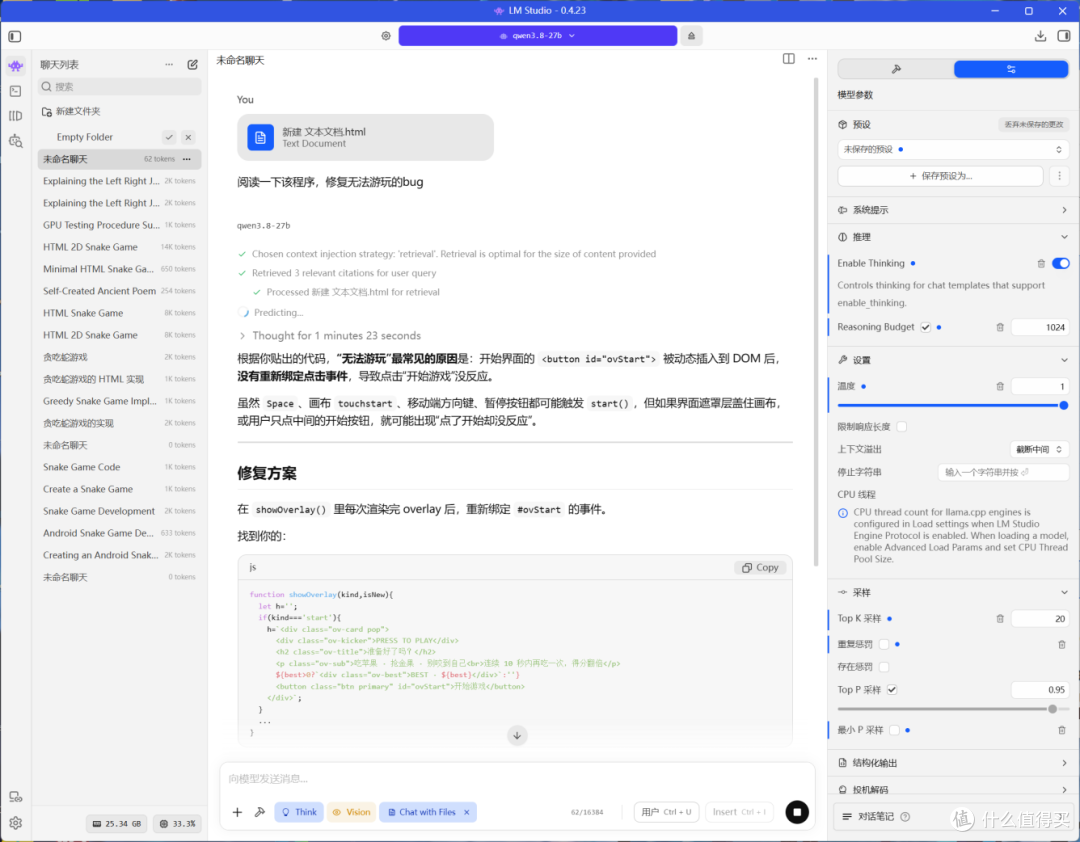
Task: Reset temperature with trash icon
Action: [x=1000, y=387]
